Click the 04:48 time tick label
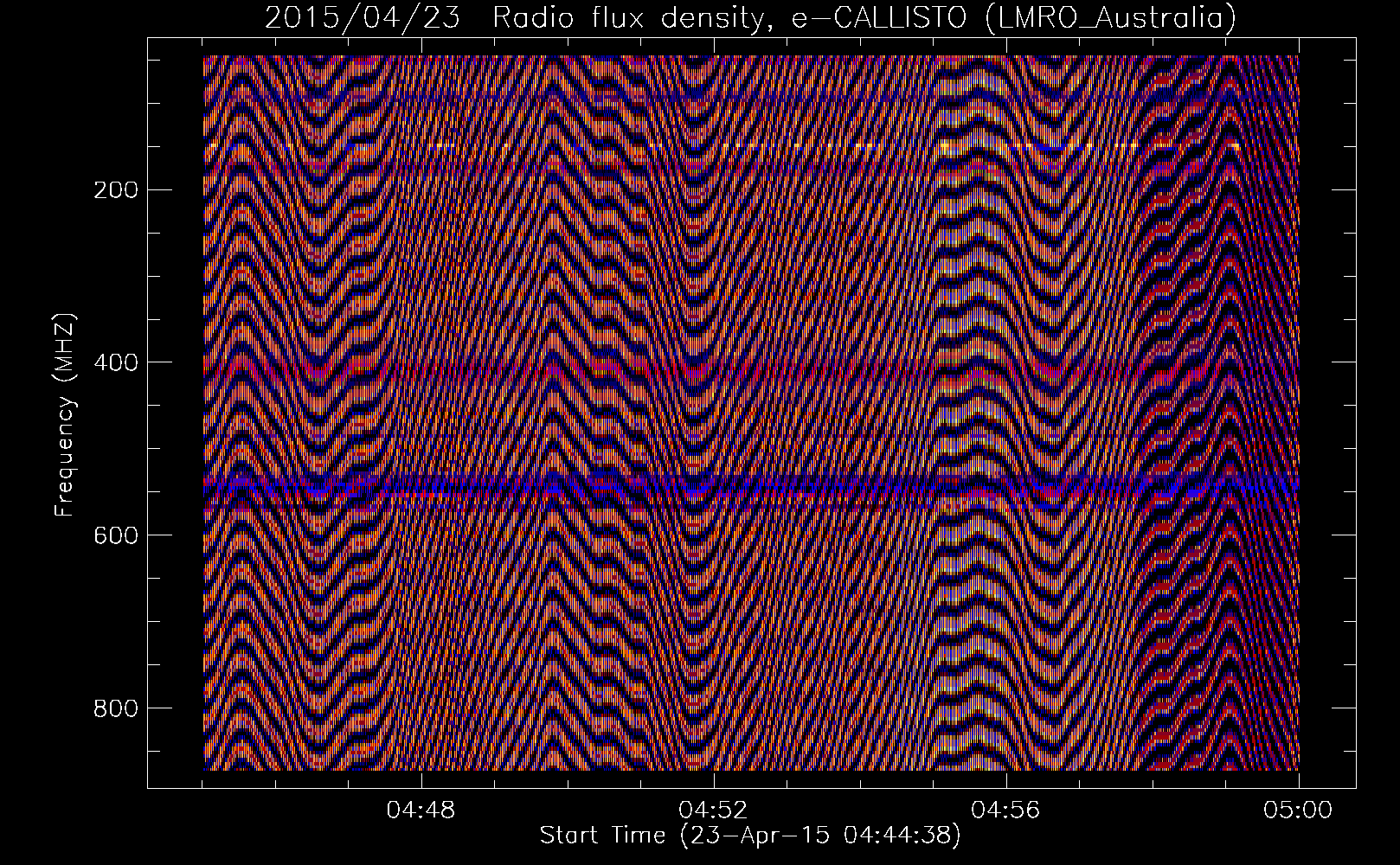This screenshot has width=1400, height=865. coord(421,811)
